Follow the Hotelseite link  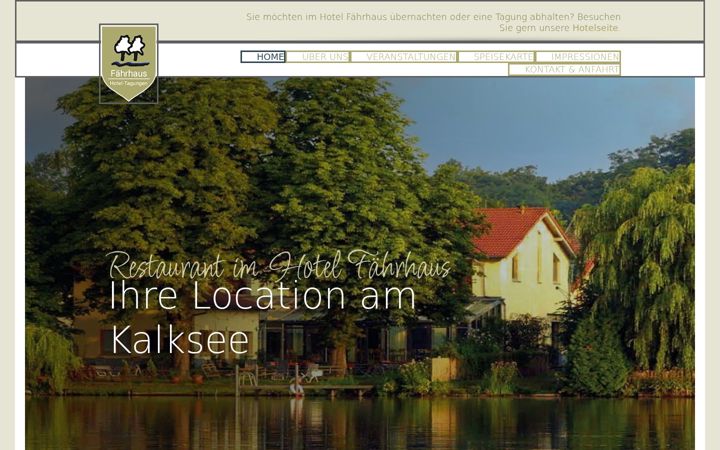(595, 28)
